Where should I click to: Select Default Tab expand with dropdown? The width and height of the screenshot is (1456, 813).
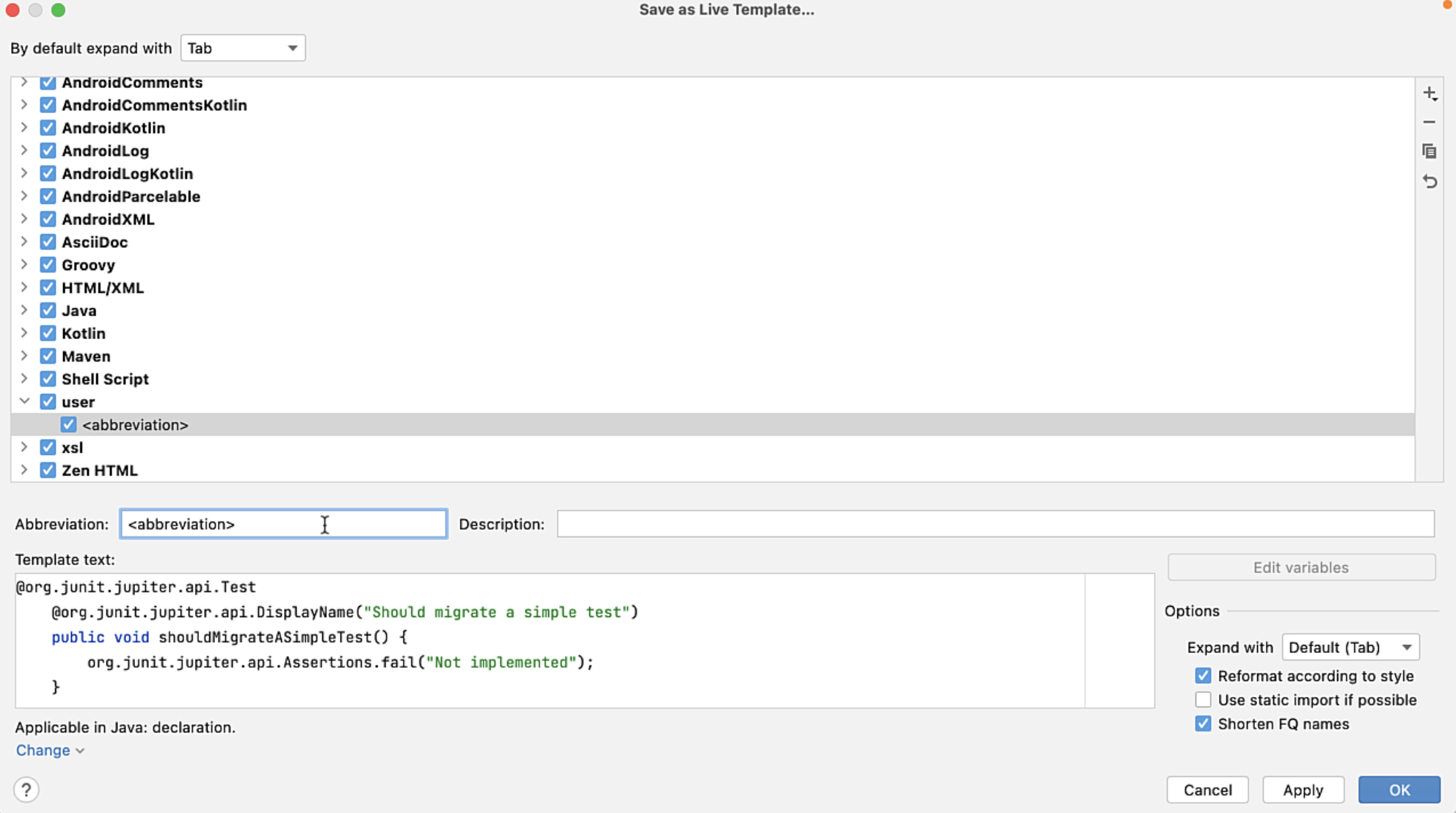(1350, 647)
